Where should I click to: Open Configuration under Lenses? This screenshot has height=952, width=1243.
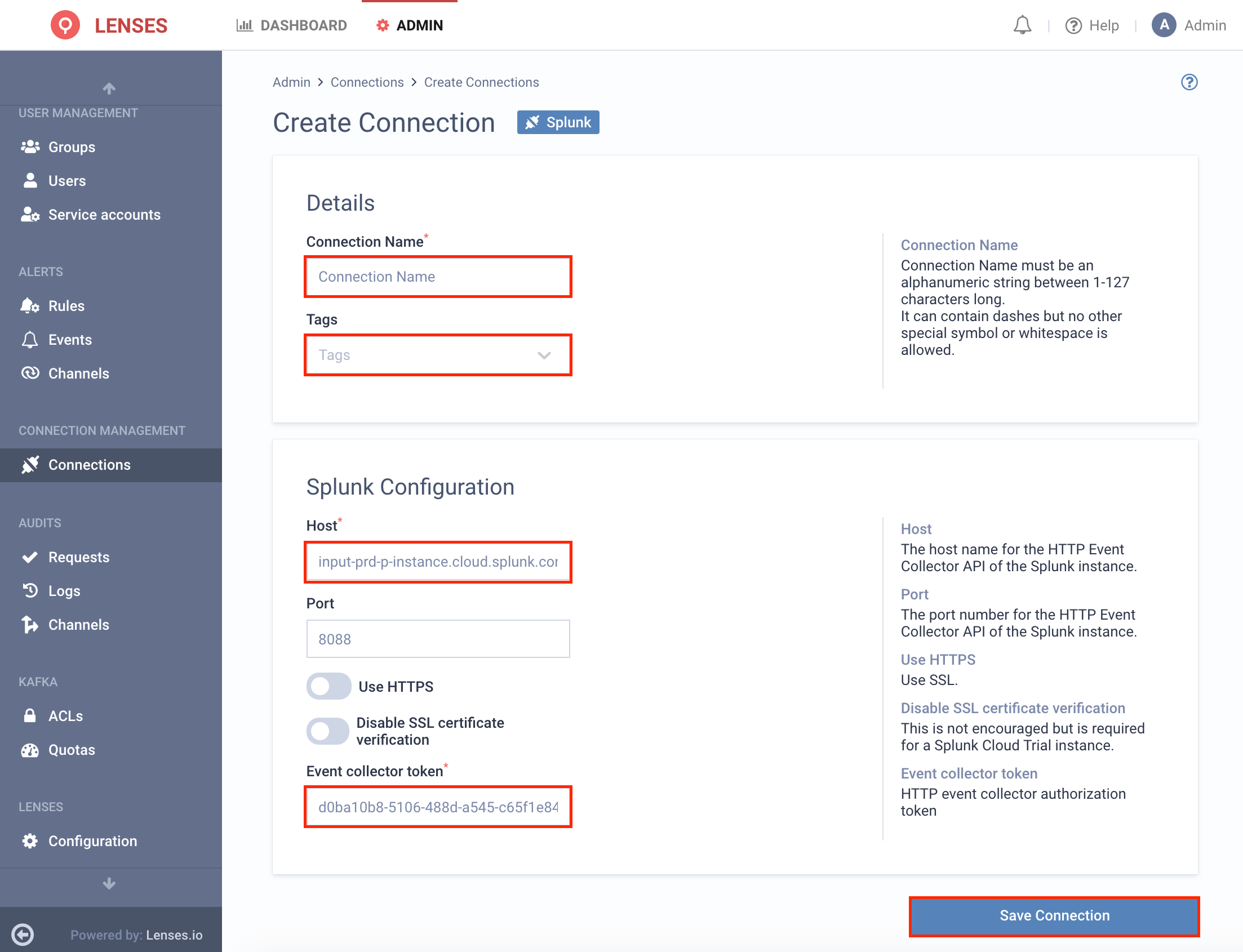[111, 841]
